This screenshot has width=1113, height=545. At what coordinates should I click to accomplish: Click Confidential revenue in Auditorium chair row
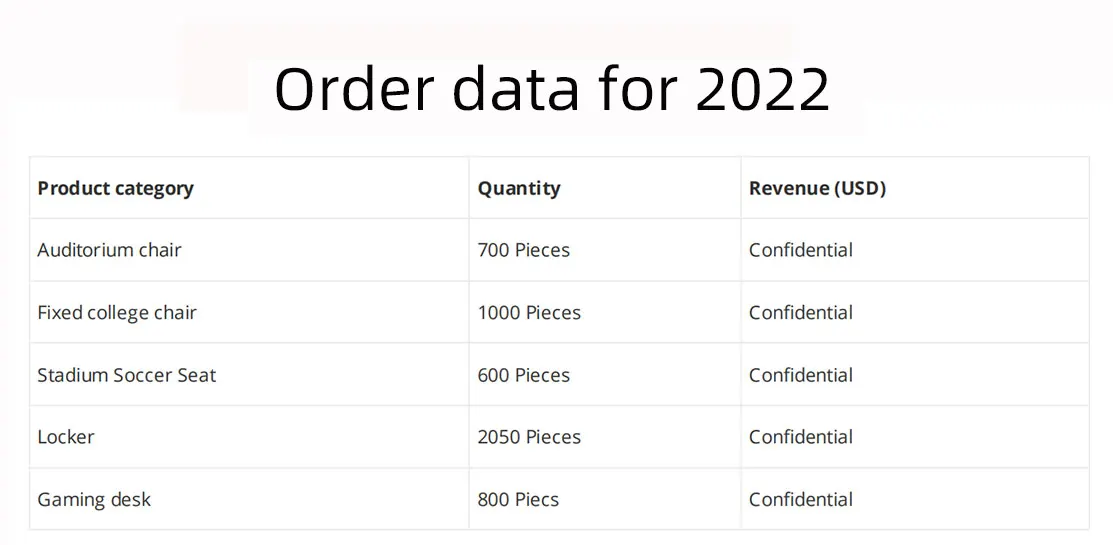800,250
